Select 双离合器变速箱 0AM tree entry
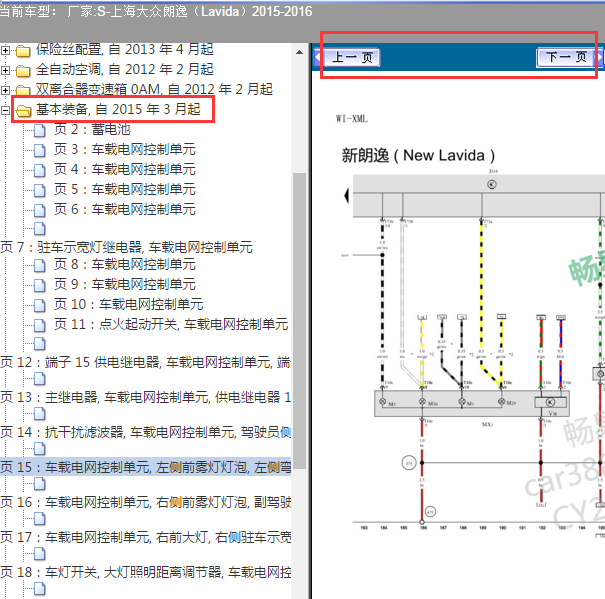Screen dimensions: 605x599 pyautogui.click(x=154, y=90)
